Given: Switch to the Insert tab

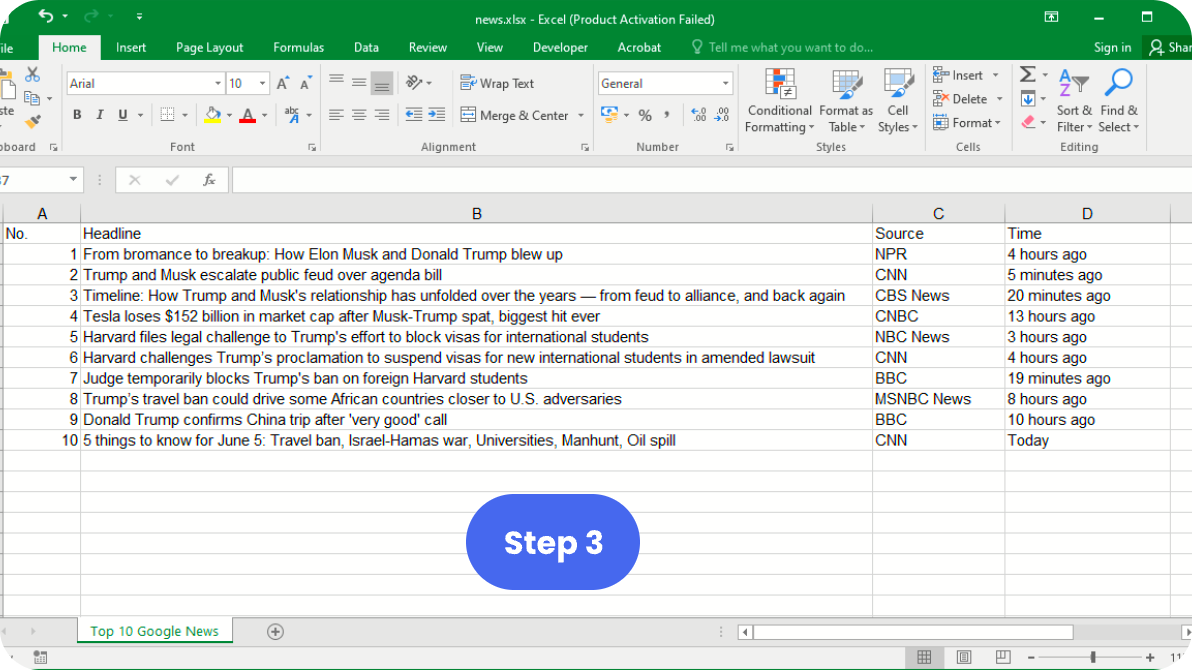Looking at the screenshot, I should (x=131, y=47).
